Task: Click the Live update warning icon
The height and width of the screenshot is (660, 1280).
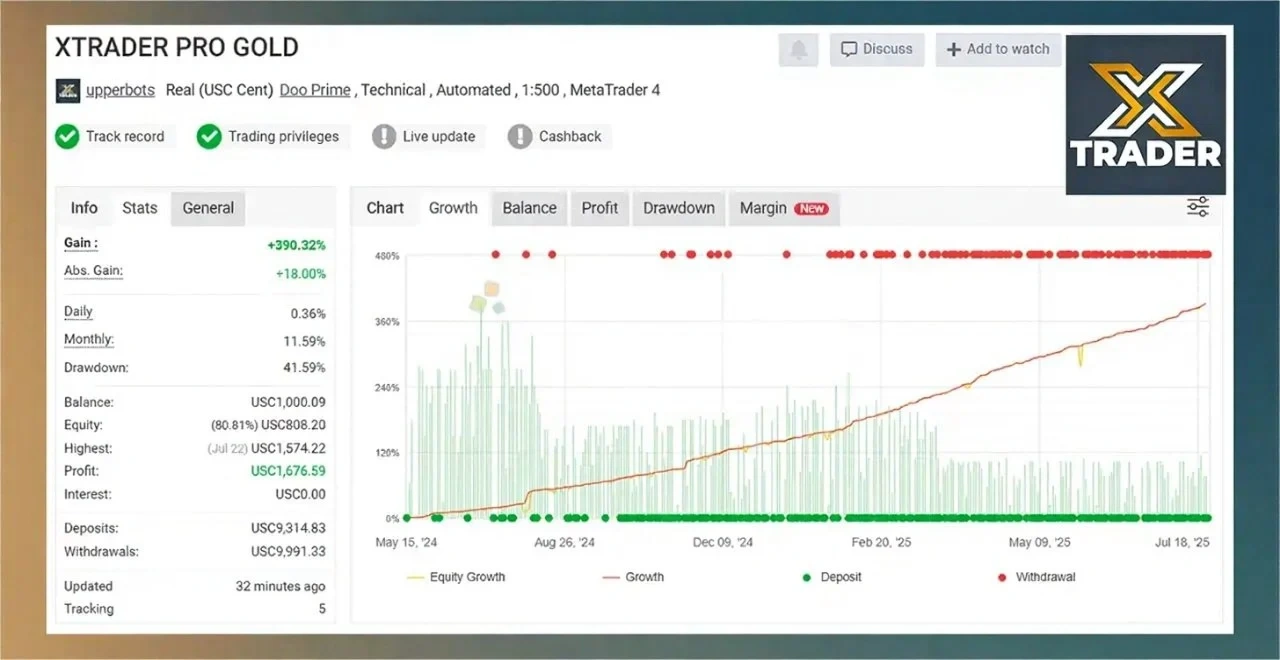Action: (x=384, y=137)
